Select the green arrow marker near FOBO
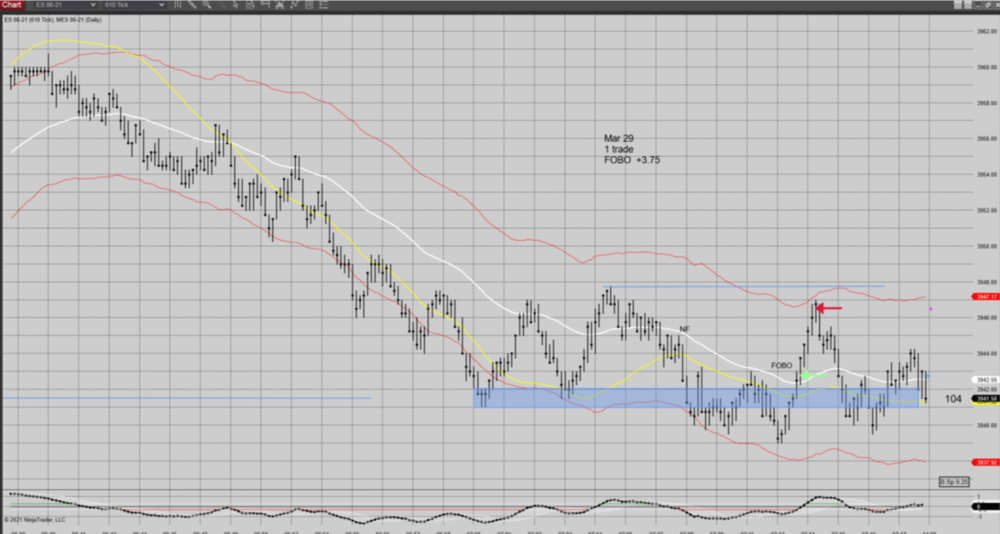Viewport: 1000px width, 534px height. coord(807,375)
